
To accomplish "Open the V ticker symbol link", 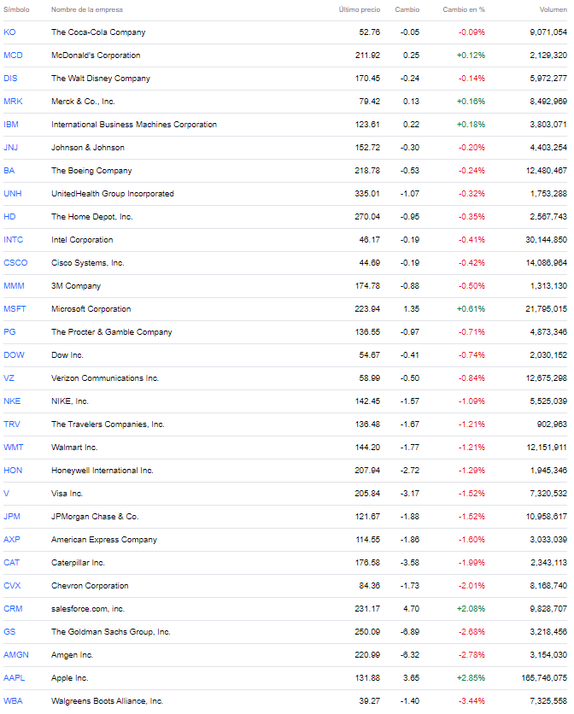I will [x=6, y=494].
